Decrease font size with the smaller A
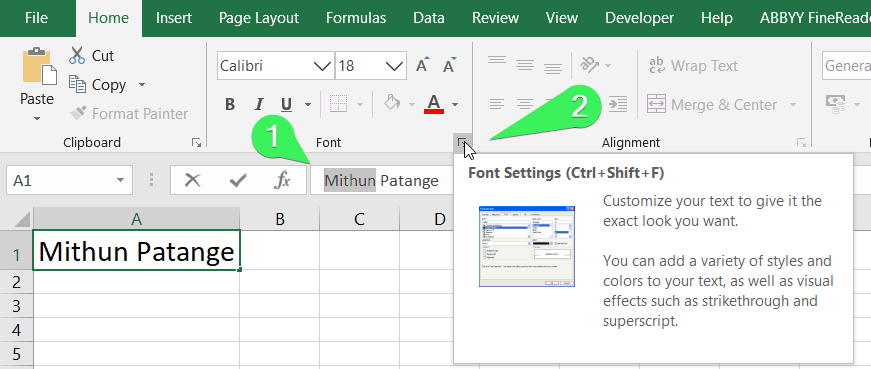Viewport: 871px width, 369px height. [x=449, y=65]
